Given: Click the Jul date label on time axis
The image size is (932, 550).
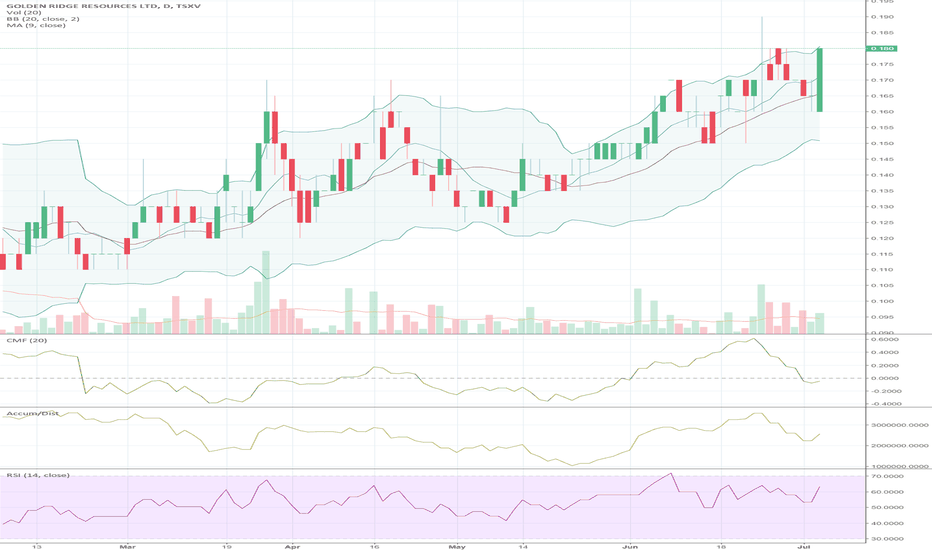Looking at the screenshot, I should pyautogui.click(x=804, y=546).
